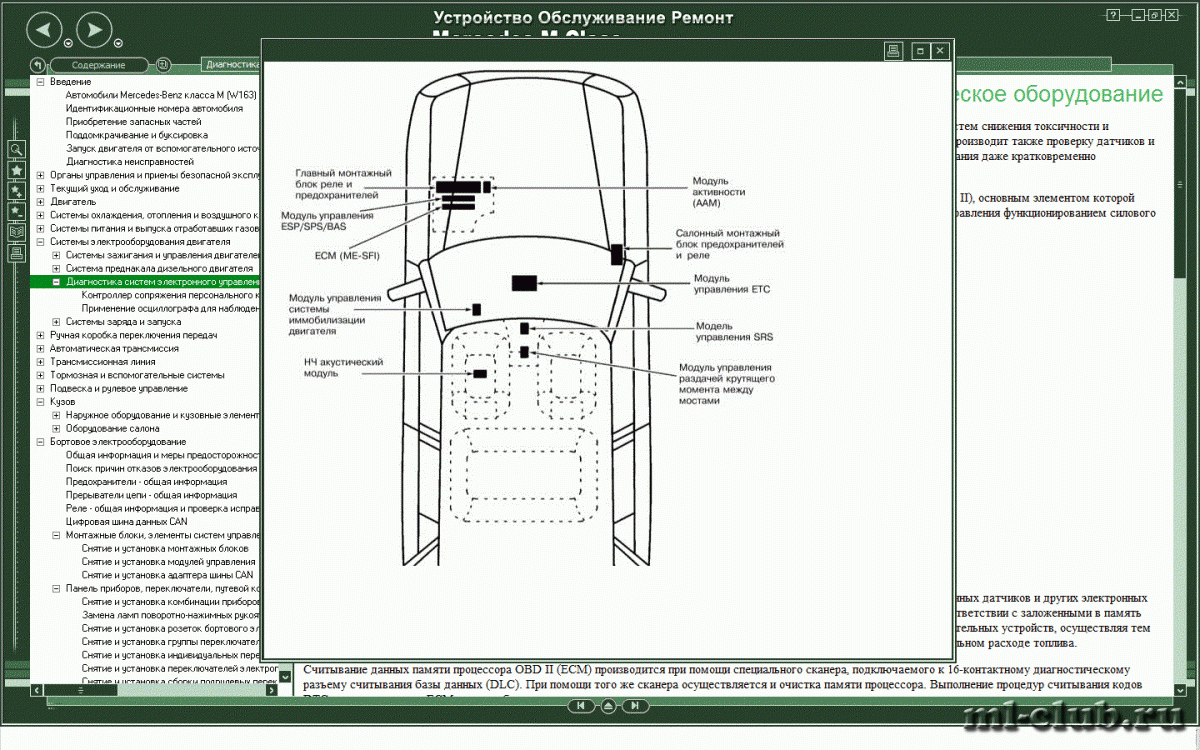Image resolution: width=1200 pixels, height=750 pixels.
Task: Expand the Двигатель tree node
Action: point(40,201)
